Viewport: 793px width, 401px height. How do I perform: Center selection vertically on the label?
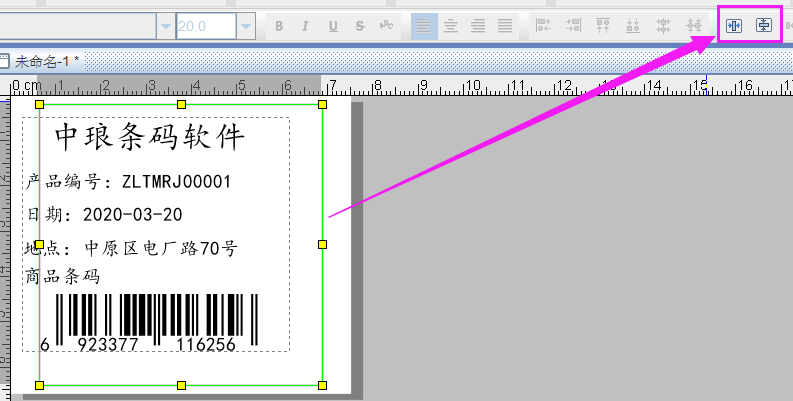click(x=765, y=25)
